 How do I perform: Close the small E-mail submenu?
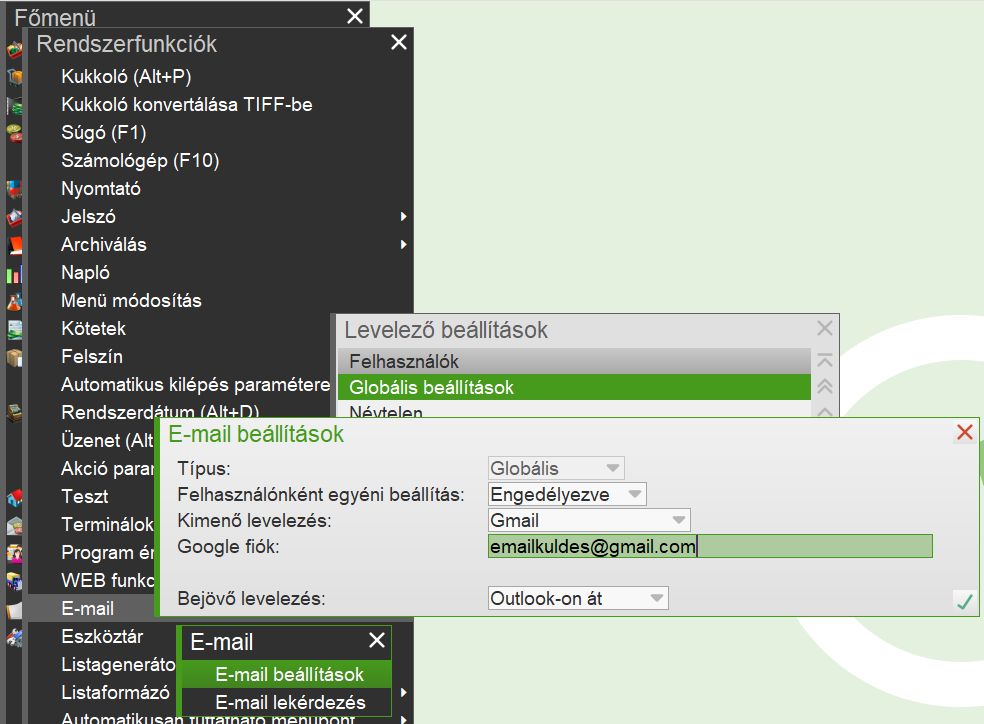(377, 640)
